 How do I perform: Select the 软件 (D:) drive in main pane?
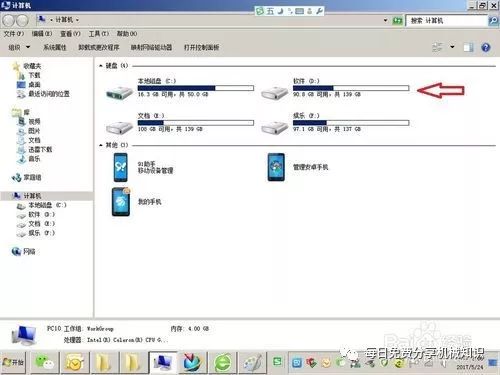pos(335,88)
